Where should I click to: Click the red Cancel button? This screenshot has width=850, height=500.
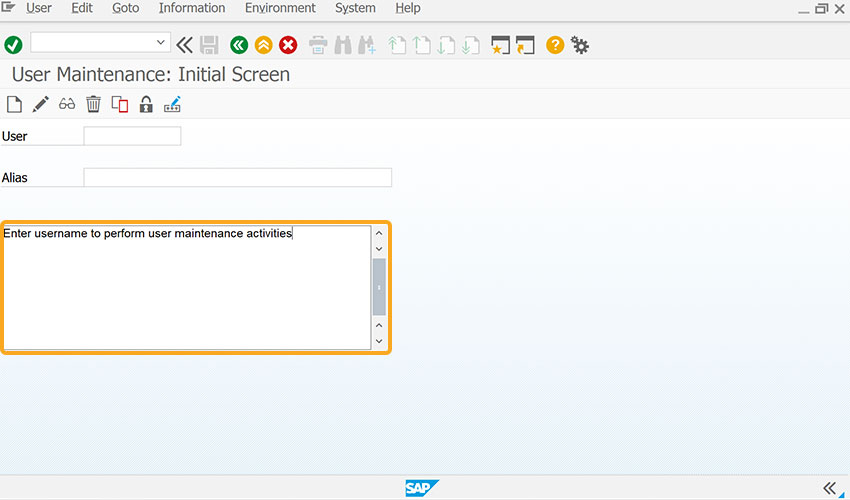288,45
